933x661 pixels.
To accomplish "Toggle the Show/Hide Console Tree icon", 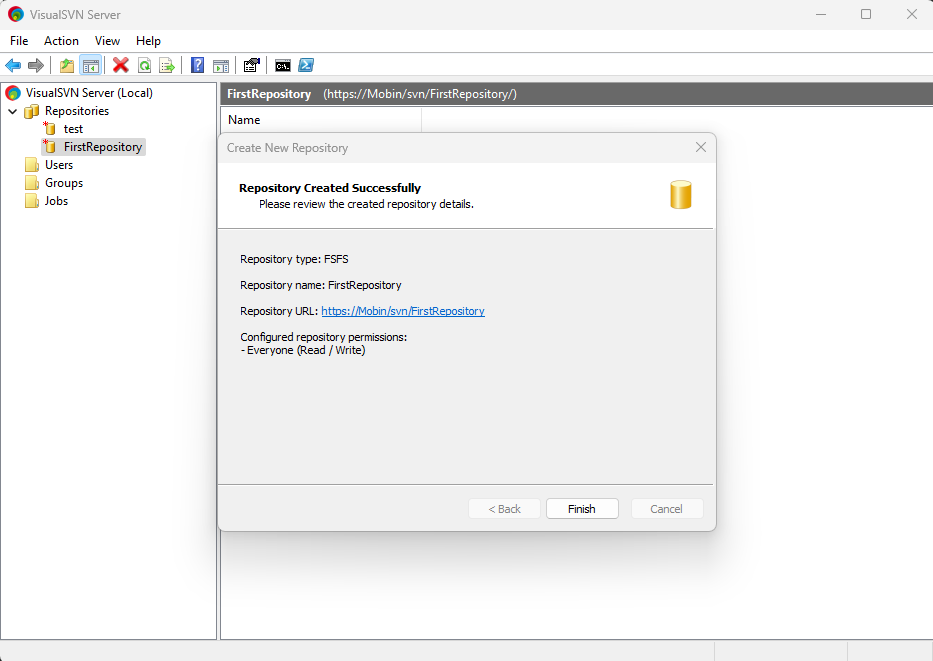I will (91, 65).
